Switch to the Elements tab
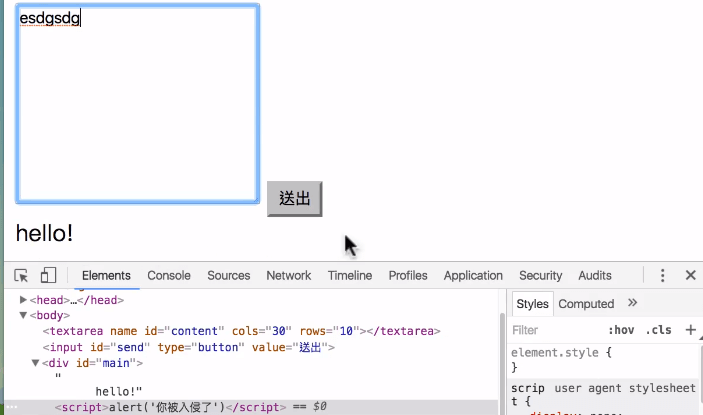Viewport: 703px width, 415px height. coord(106,275)
